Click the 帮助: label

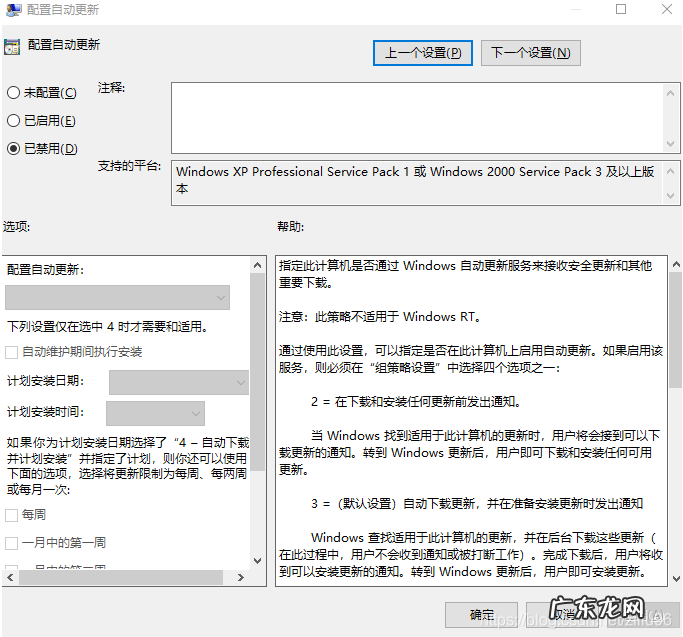coord(291,227)
